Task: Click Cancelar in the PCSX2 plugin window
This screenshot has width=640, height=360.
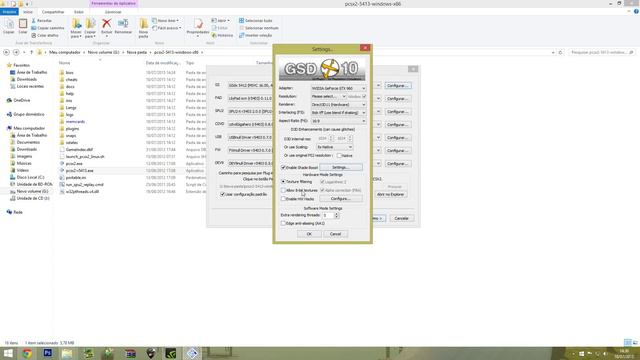Action: coord(401,218)
